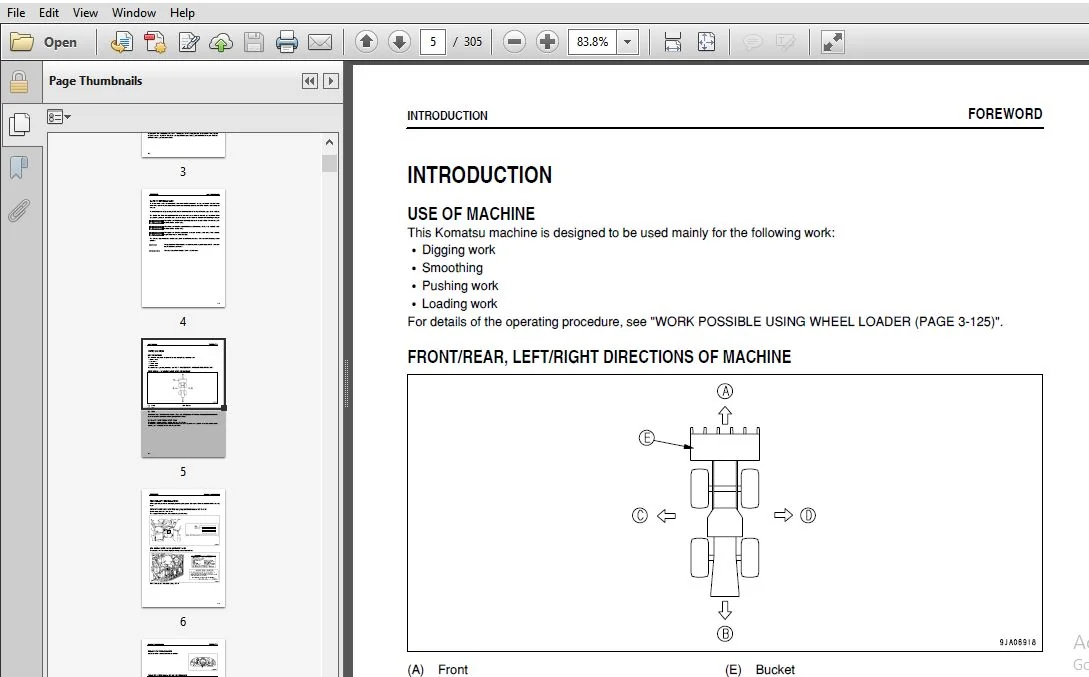Click the 'USE OF MACHINE' heading
1089x677 pixels.
[x=471, y=214]
